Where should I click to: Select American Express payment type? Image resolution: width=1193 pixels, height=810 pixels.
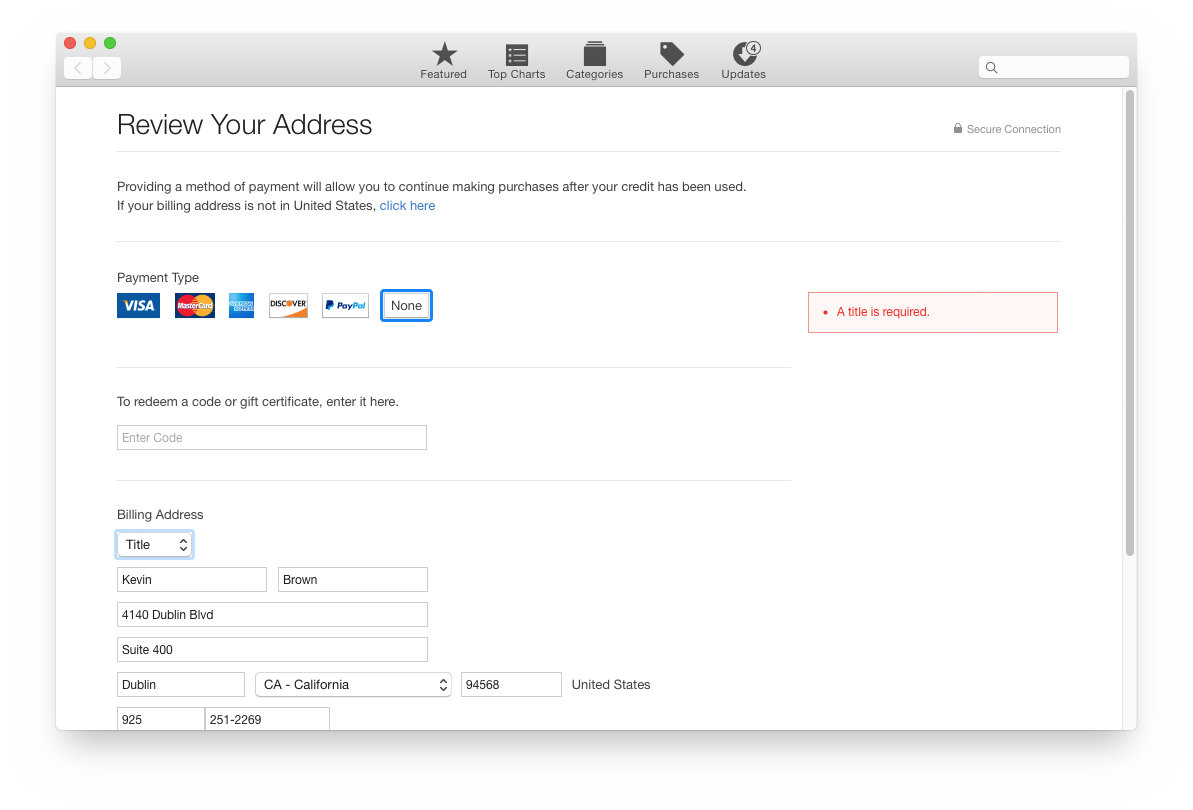241,306
